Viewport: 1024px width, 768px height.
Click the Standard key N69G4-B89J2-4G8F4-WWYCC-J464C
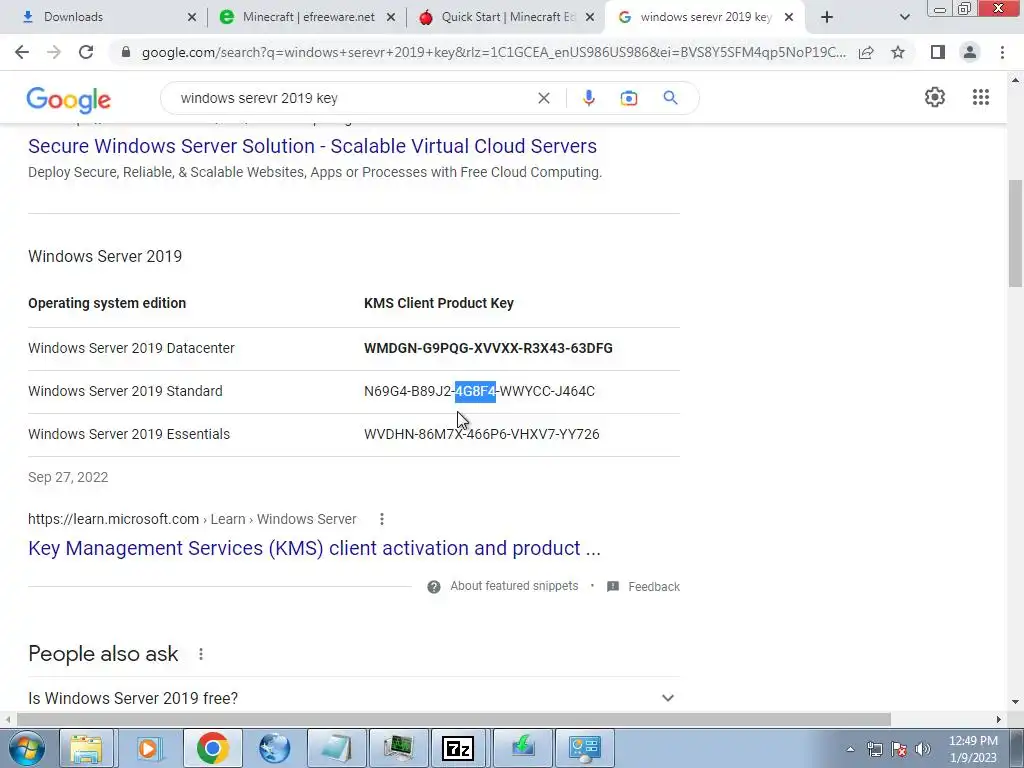pos(479,391)
